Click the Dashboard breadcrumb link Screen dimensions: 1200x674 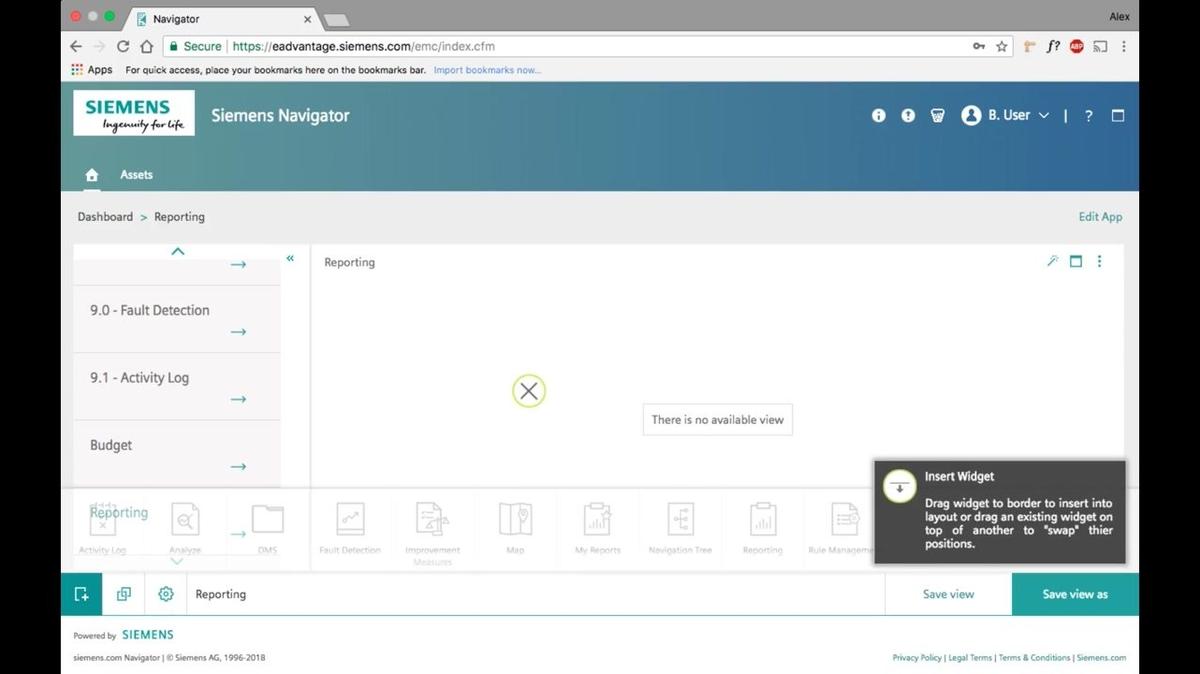[105, 216]
